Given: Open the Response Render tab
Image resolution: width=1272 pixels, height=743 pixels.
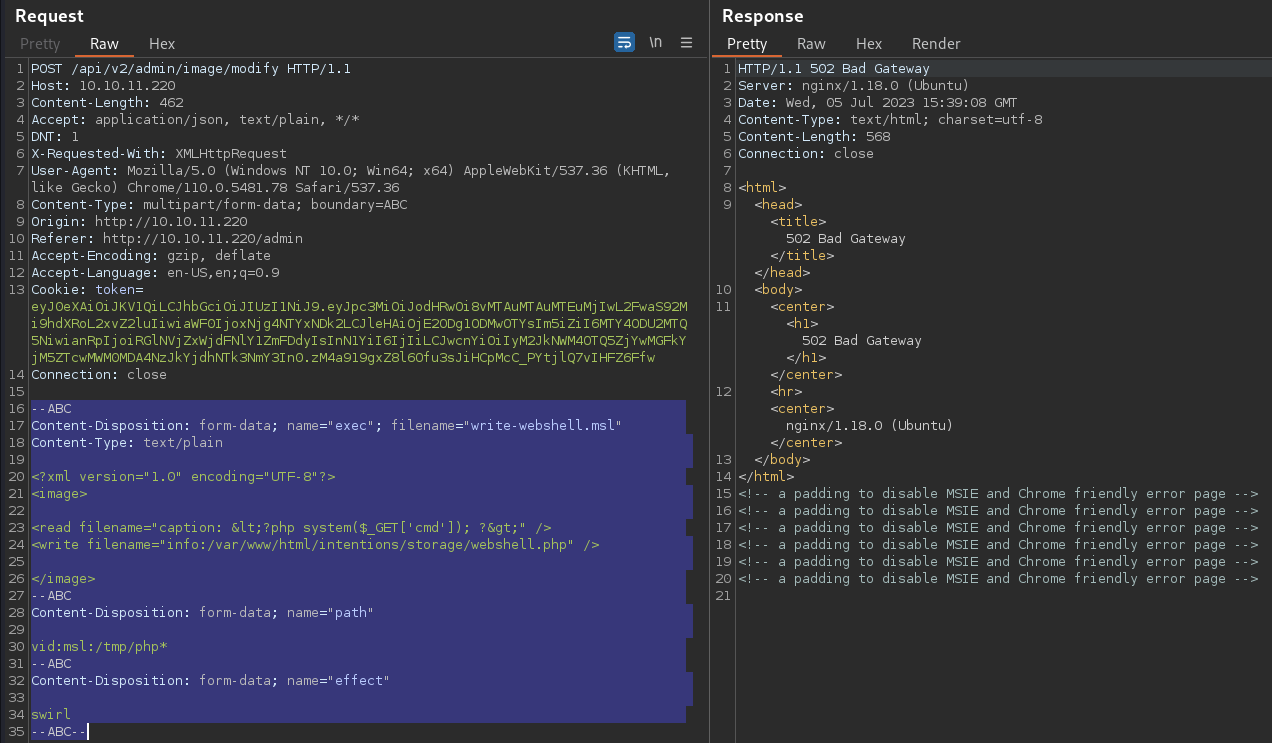Looking at the screenshot, I should [x=936, y=44].
